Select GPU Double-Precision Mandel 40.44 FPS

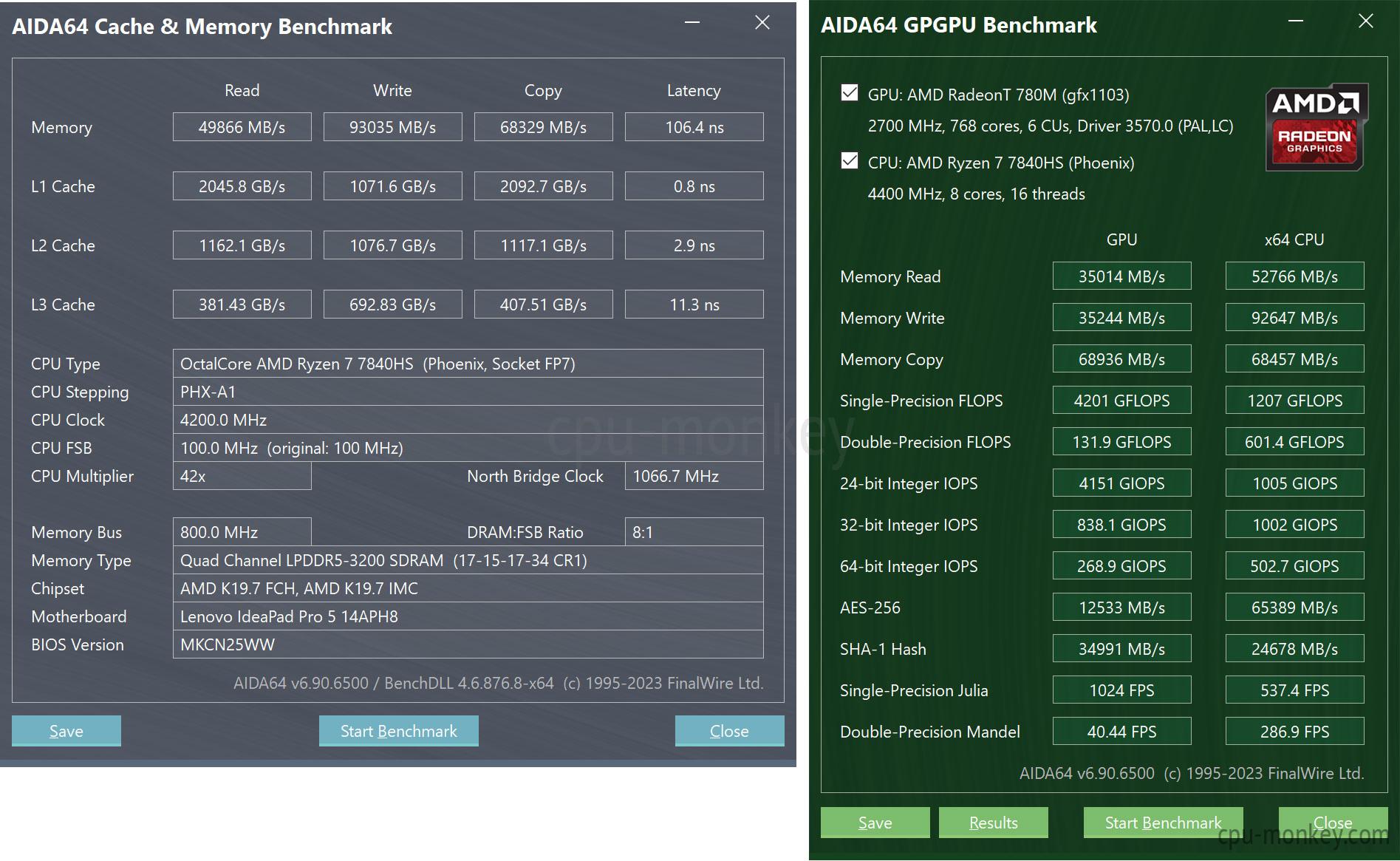point(1122,732)
